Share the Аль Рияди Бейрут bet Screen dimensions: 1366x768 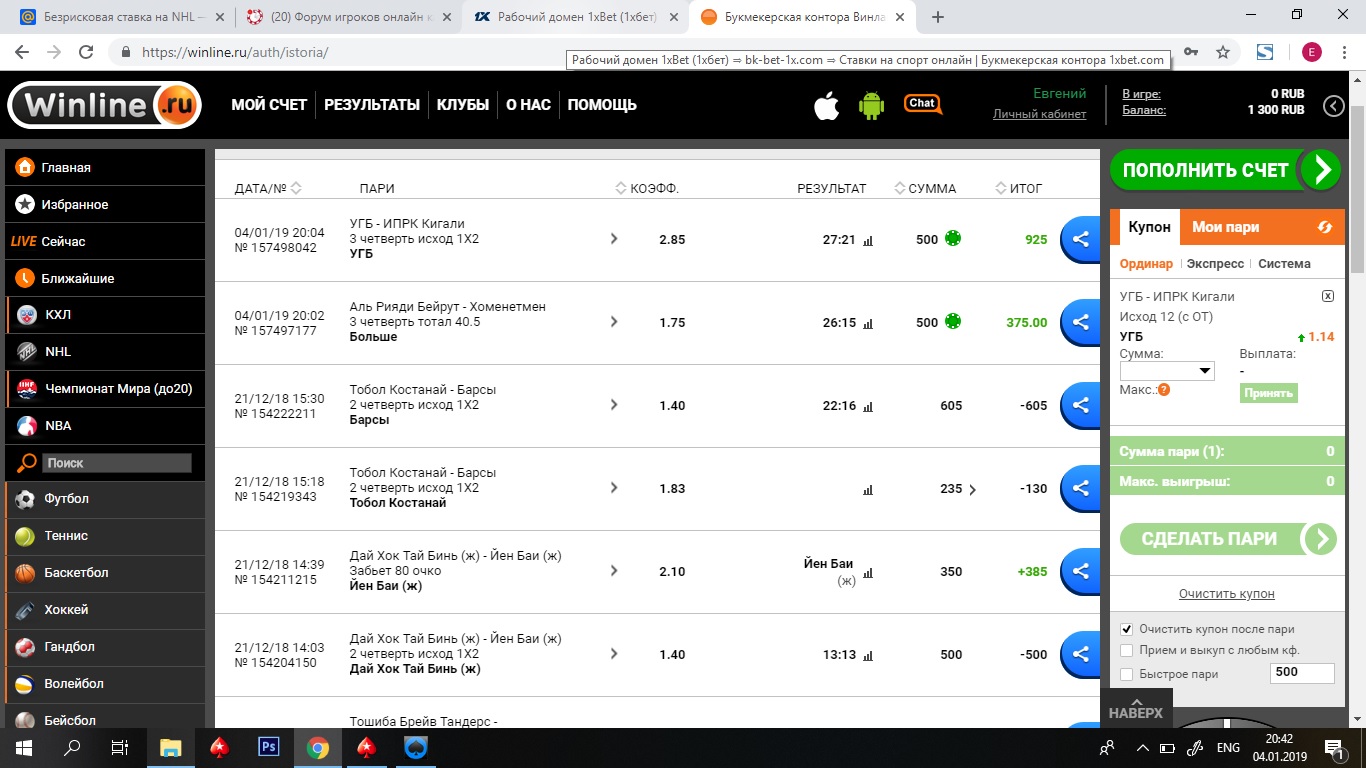coord(1080,323)
